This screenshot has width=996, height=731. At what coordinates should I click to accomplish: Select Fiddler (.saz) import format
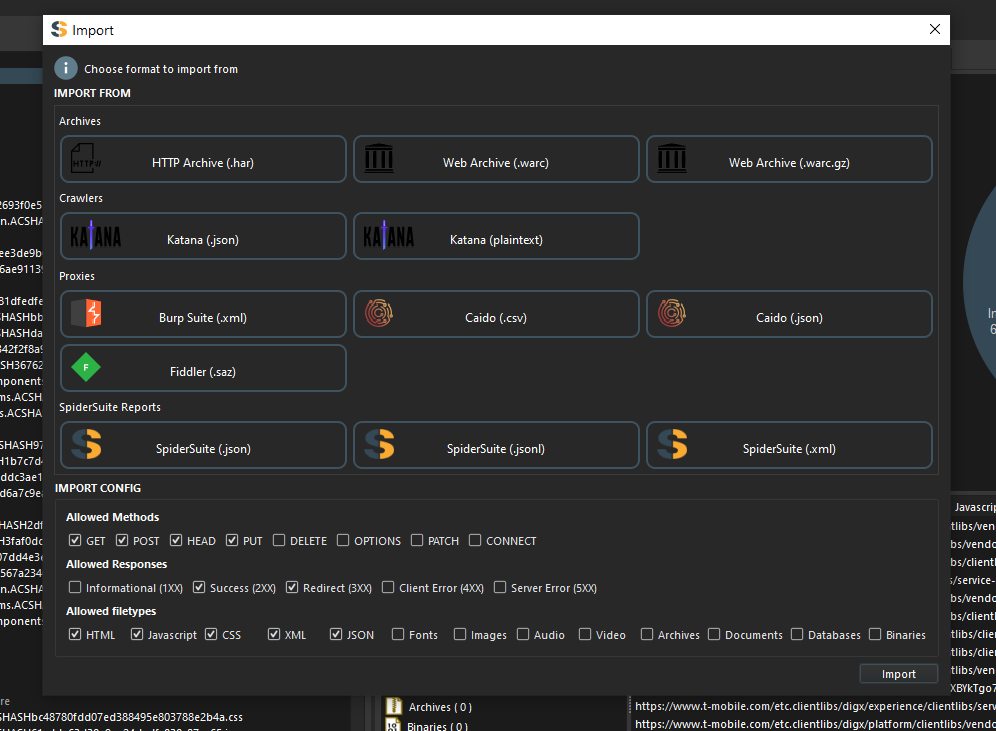pos(203,368)
